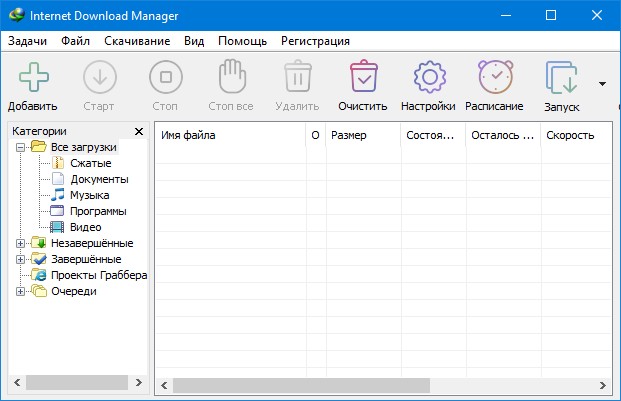Click the Очереди stacked folders icon
Image resolution: width=621 pixels, height=401 pixels.
[x=39, y=291]
